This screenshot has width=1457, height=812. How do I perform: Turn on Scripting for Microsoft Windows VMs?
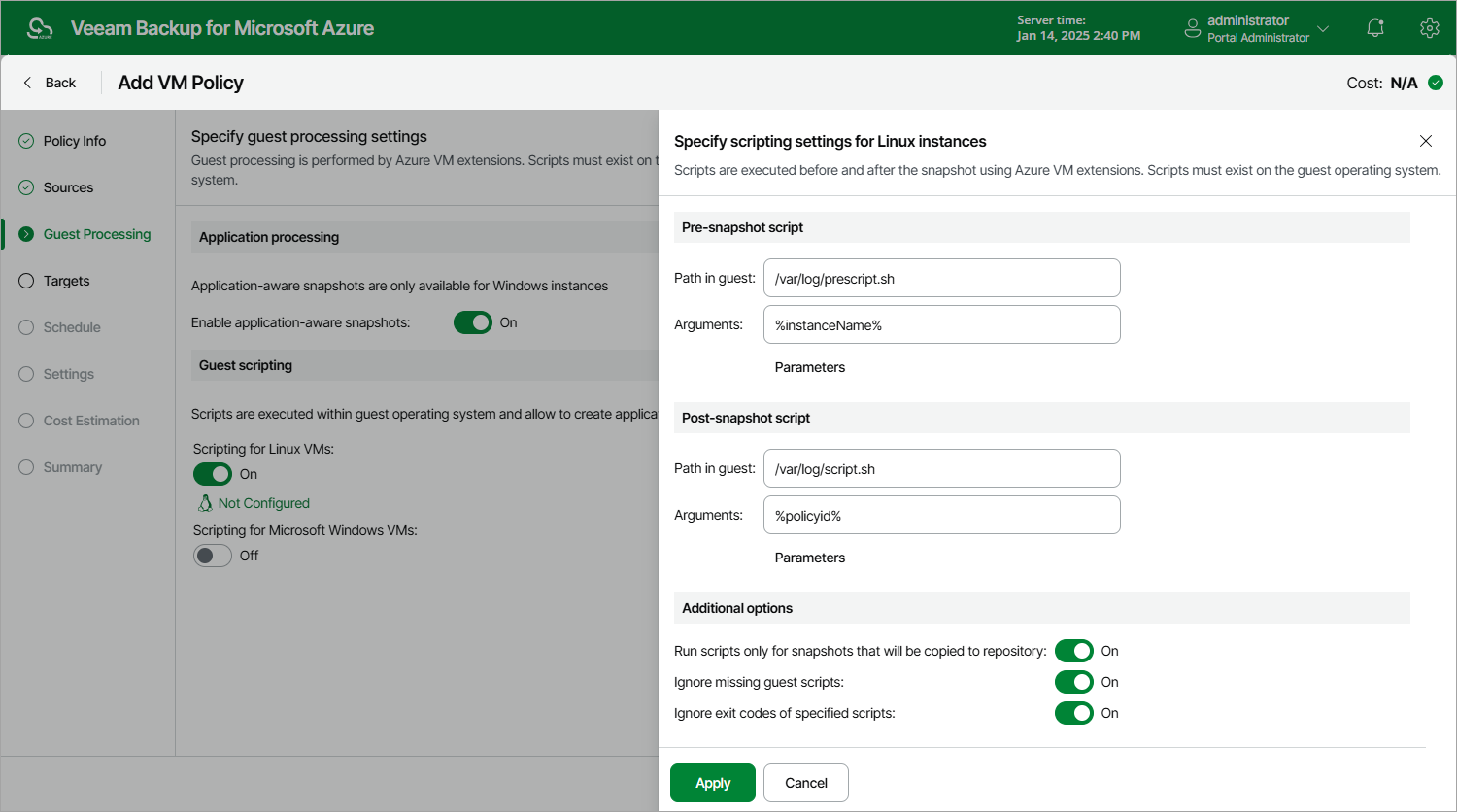pos(213,556)
